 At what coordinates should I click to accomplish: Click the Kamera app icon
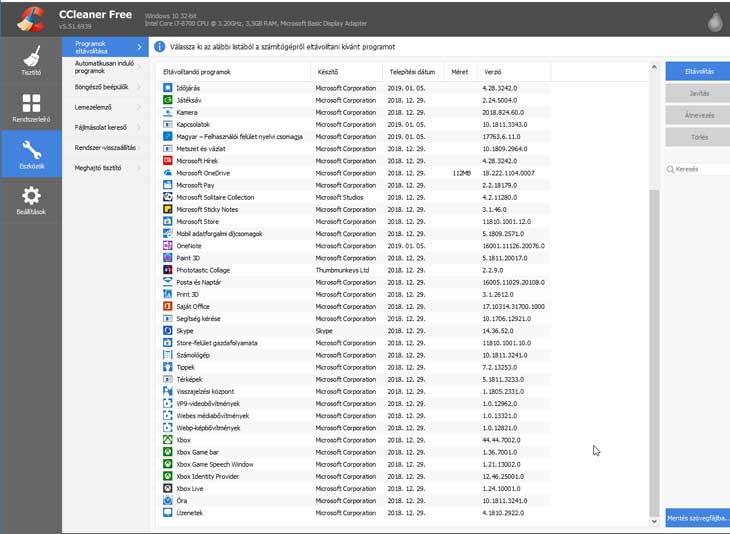coord(168,112)
